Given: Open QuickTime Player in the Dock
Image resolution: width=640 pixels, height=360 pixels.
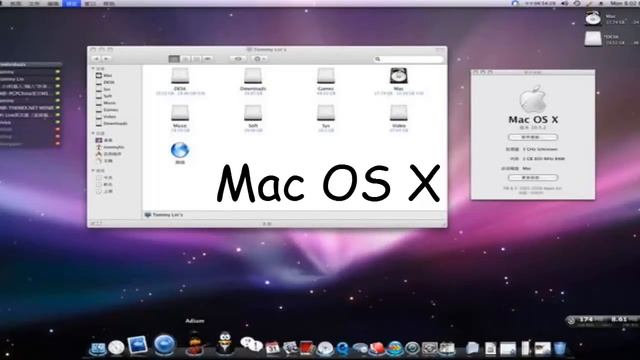Looking at the screenshot, I should 342,348.
